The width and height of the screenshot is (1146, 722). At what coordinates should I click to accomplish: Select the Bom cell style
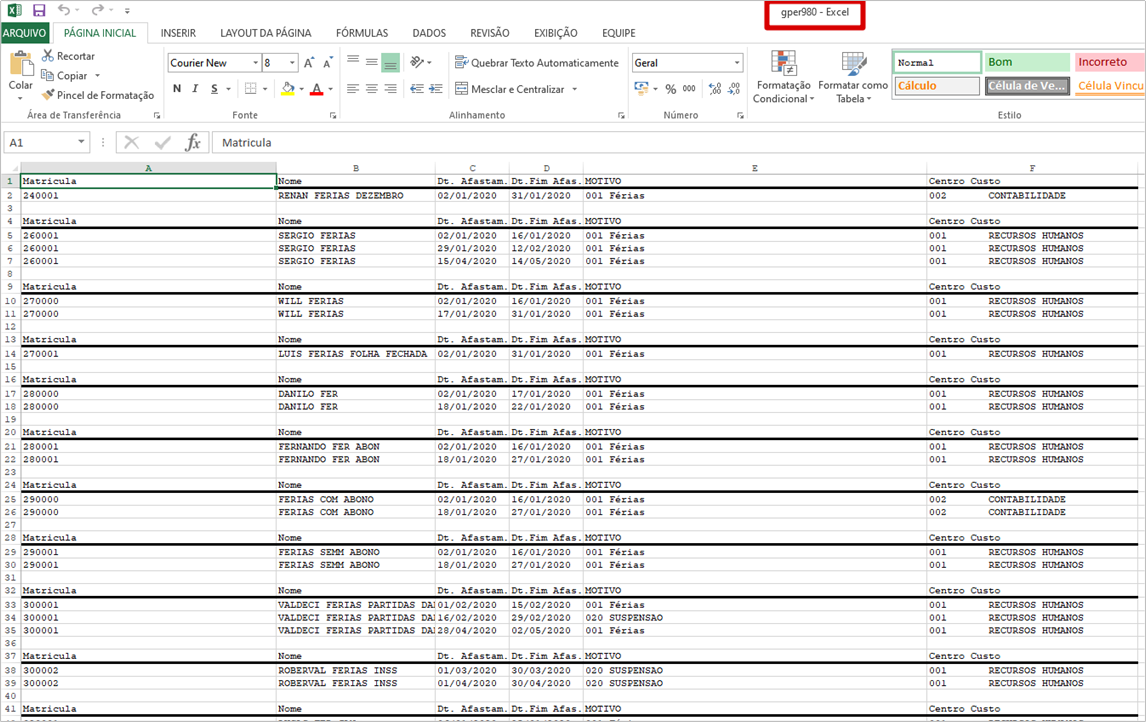click(1027, 62)
